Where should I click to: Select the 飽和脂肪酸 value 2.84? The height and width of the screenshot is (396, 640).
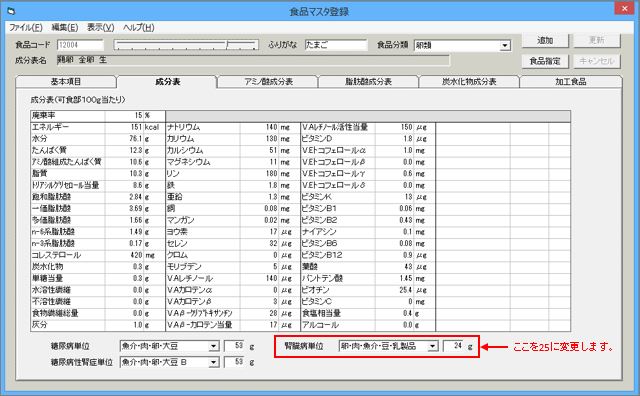124,197
